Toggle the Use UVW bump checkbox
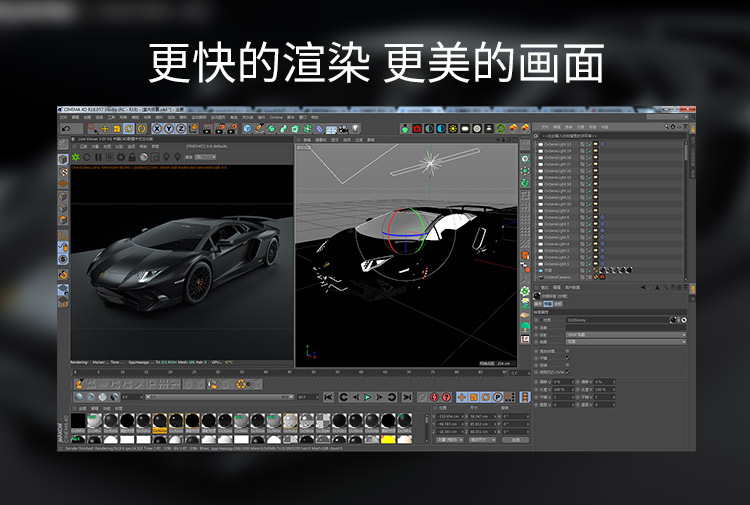This screenshot has height=505, width=750. pos(567,372)
